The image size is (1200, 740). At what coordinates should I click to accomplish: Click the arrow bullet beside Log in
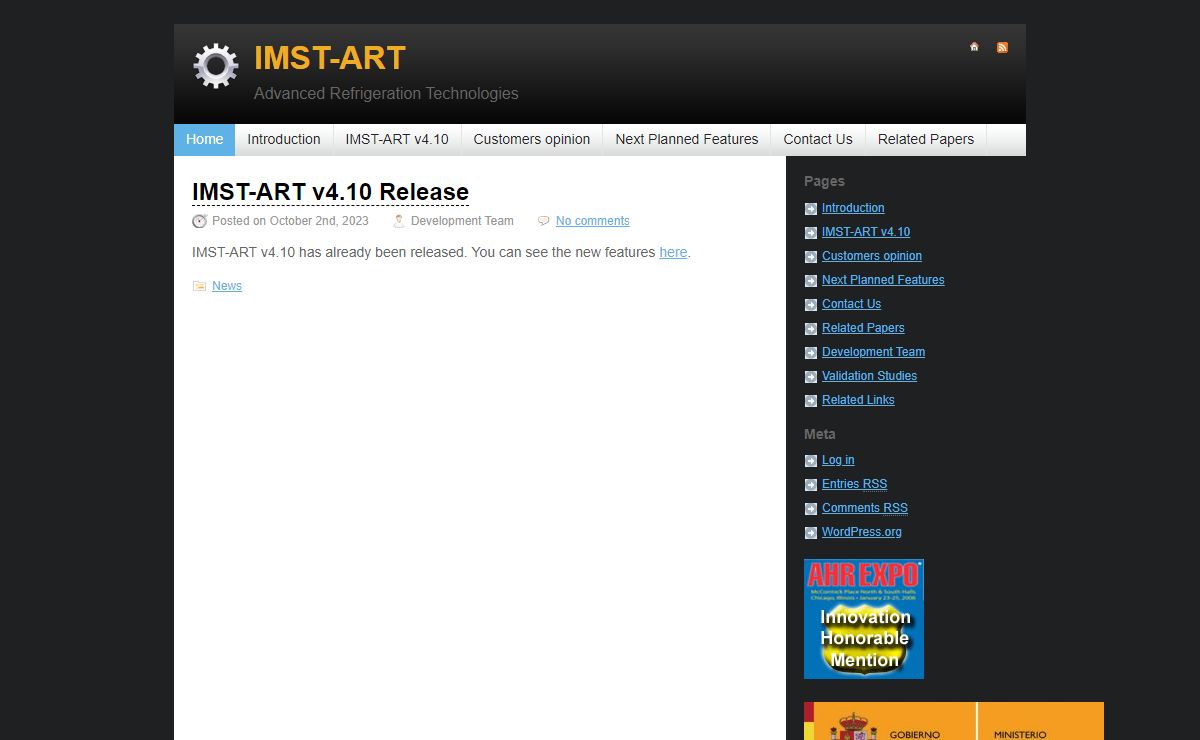point(811,461)
